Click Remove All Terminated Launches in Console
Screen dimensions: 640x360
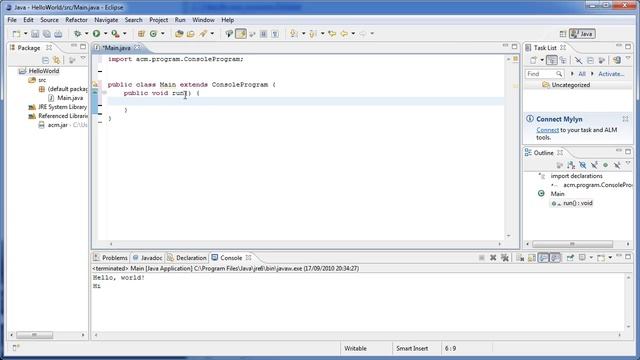pos(505,258)
